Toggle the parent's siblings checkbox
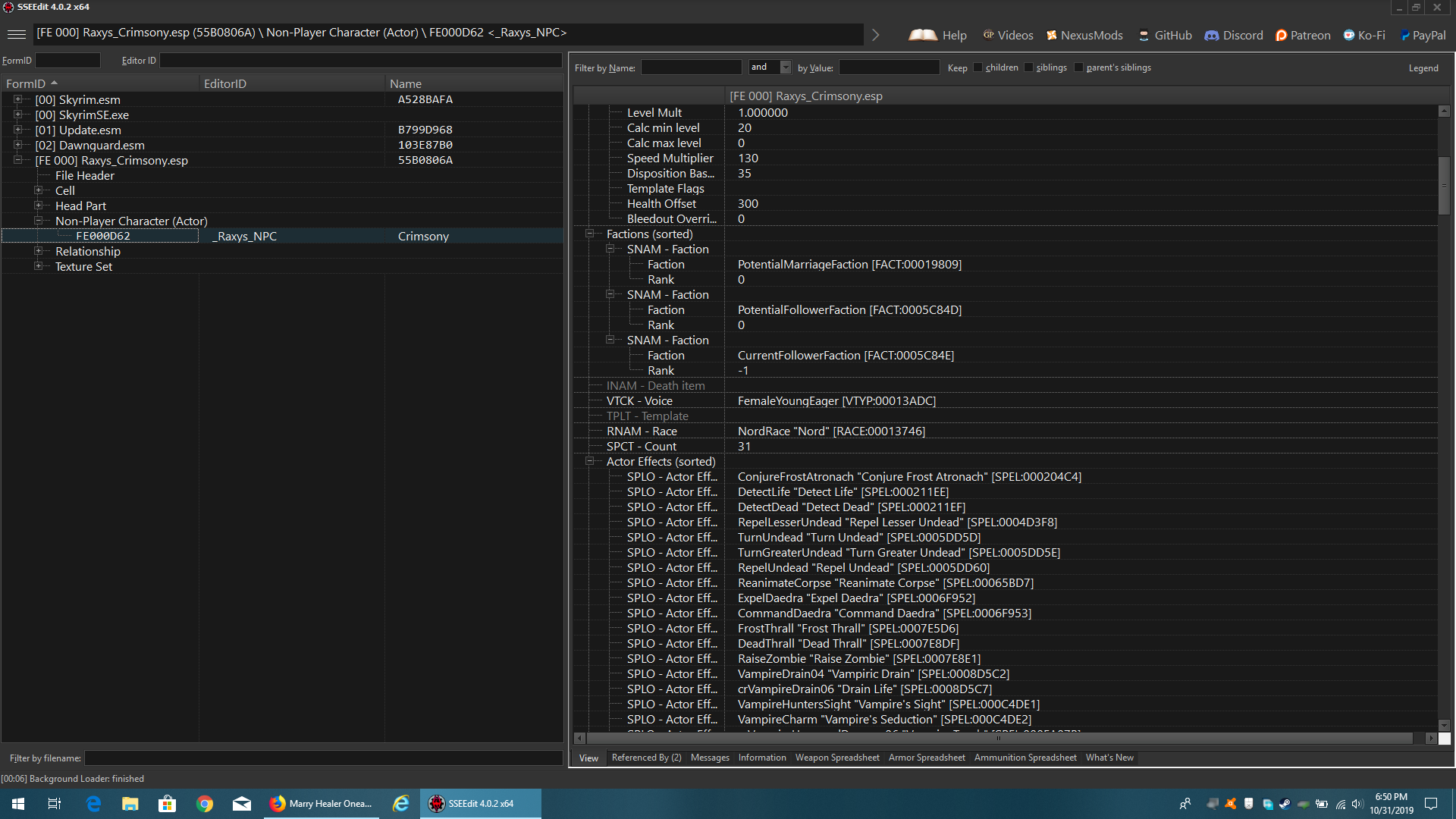Screen dimensions: 1456x819 point(1079,67)
